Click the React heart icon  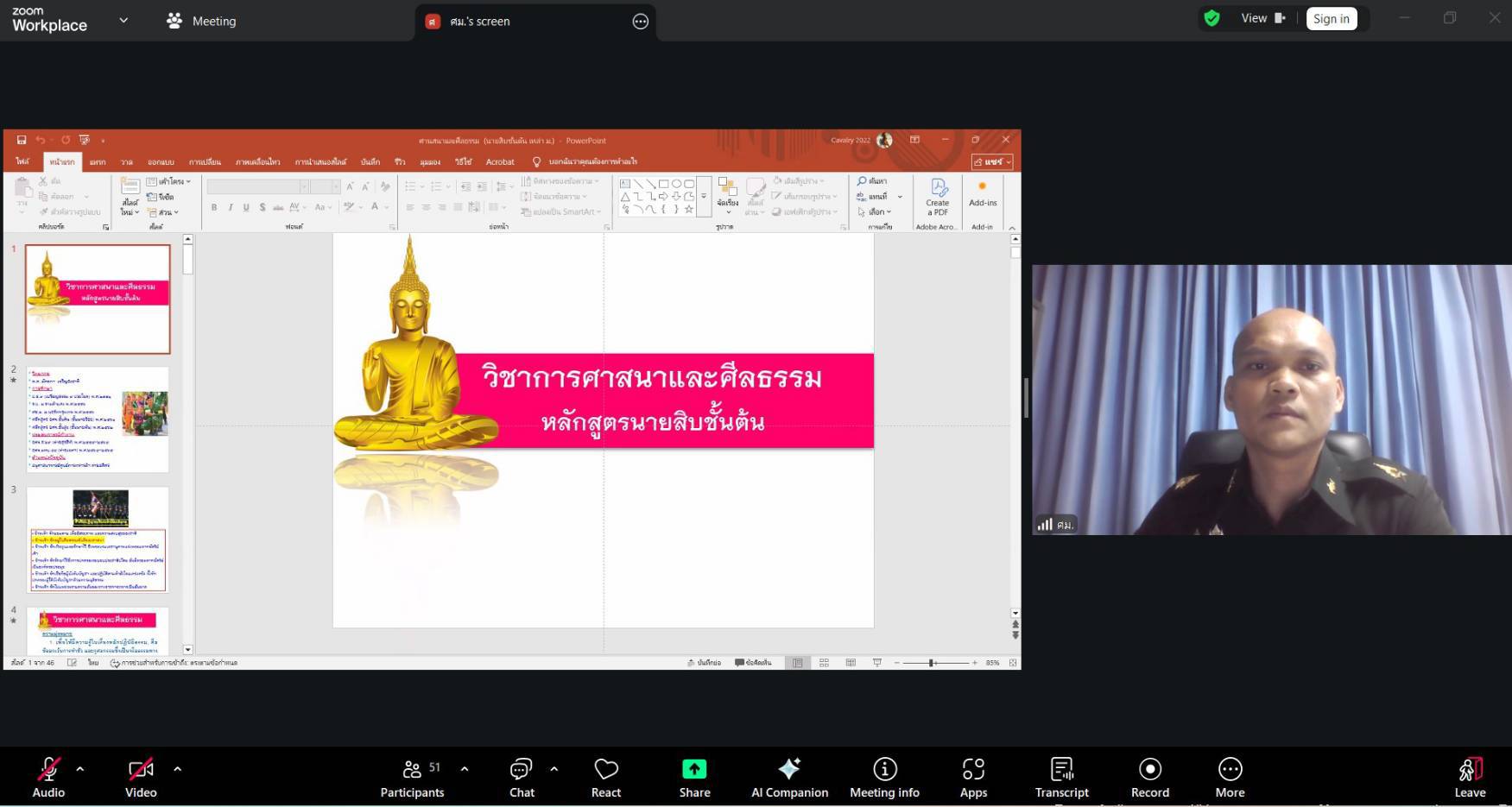pyautogui.click(x=606, y=777)
